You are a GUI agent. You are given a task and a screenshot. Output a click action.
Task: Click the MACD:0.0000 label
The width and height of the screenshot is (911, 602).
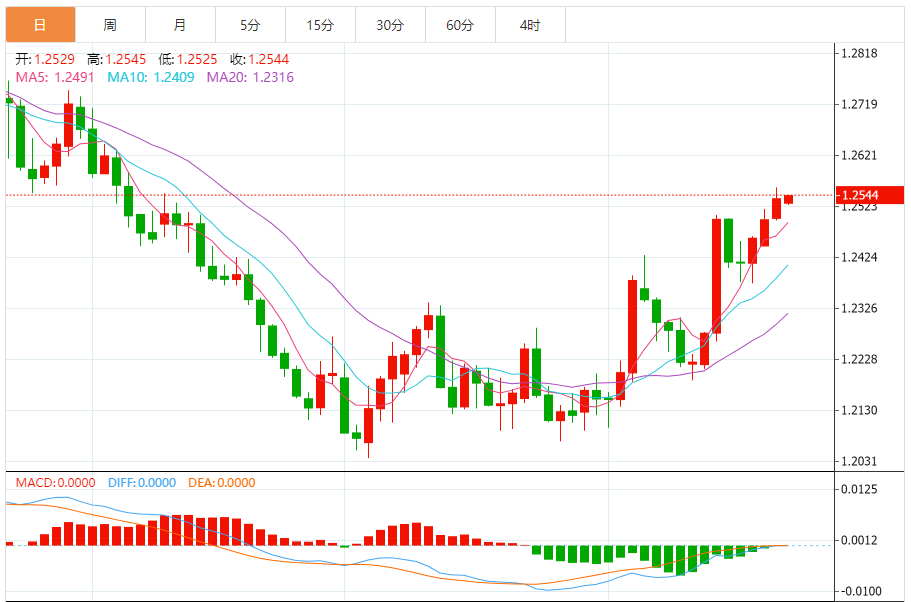[55, 483]
